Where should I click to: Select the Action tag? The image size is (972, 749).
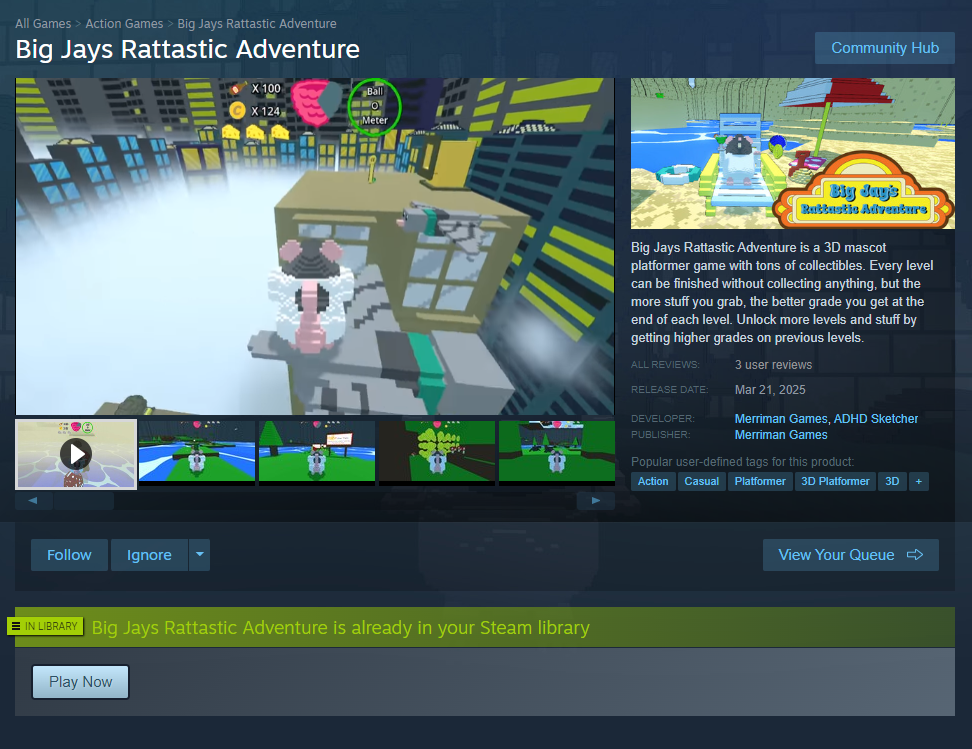click(x=653, y=481)
